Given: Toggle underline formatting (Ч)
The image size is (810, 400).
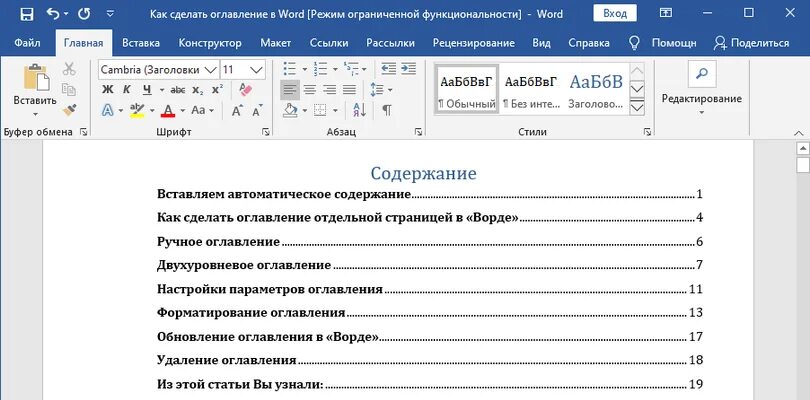Looking at the screenshot, I should (147, 89).
